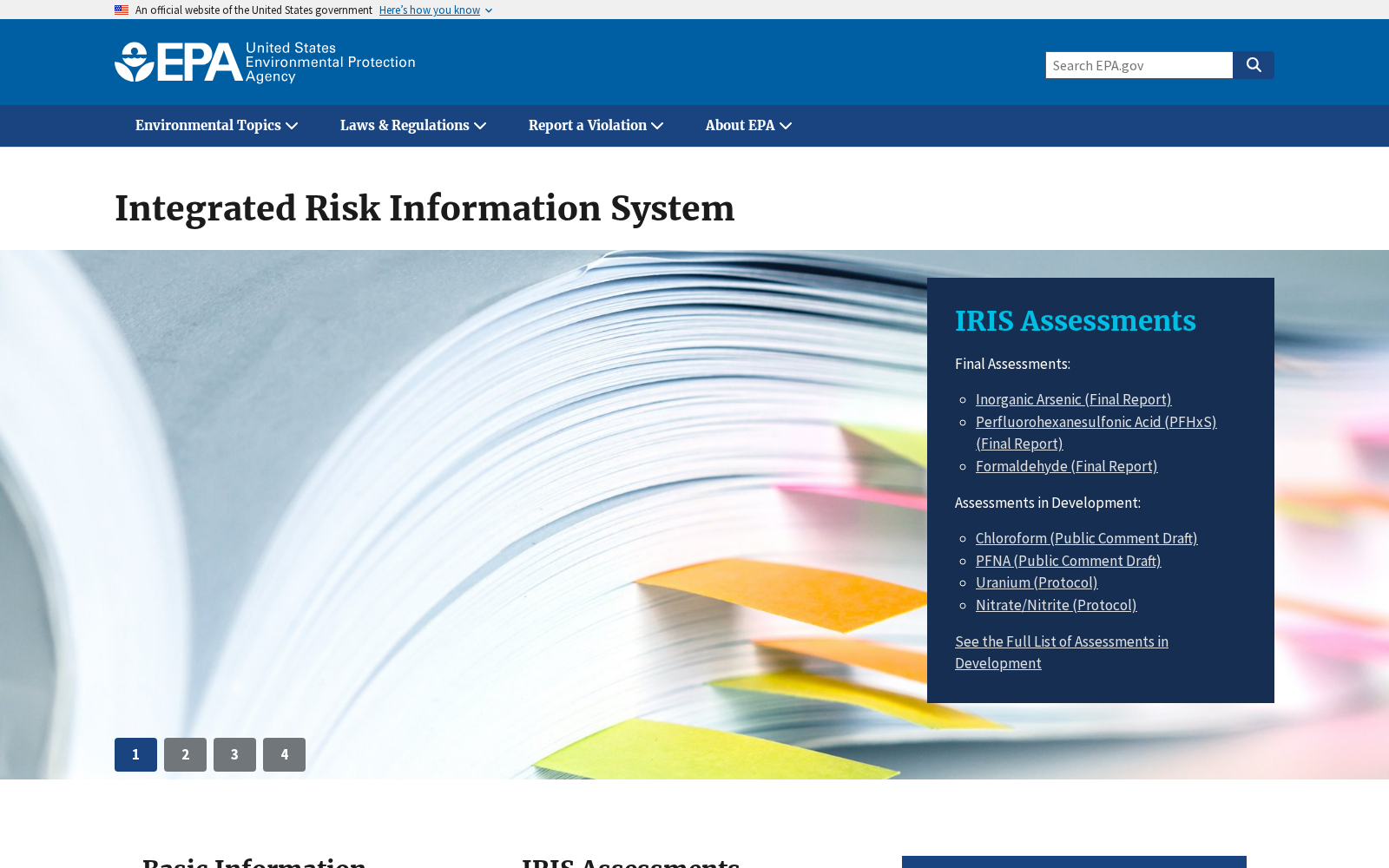Click "Assessments in Development:" label
The image size is (1389, 868).
click(x=1047, y=503)
